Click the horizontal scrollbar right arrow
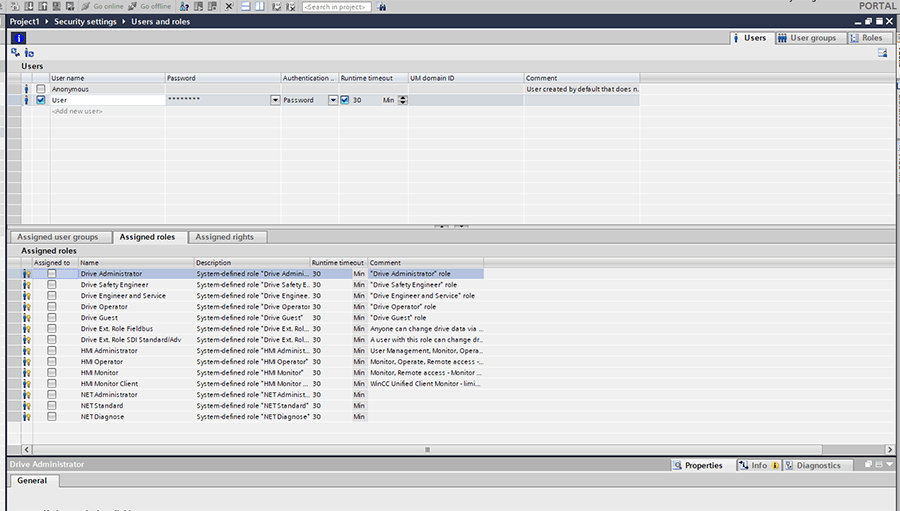The image size is (900, 511). (x=889, y=450)
